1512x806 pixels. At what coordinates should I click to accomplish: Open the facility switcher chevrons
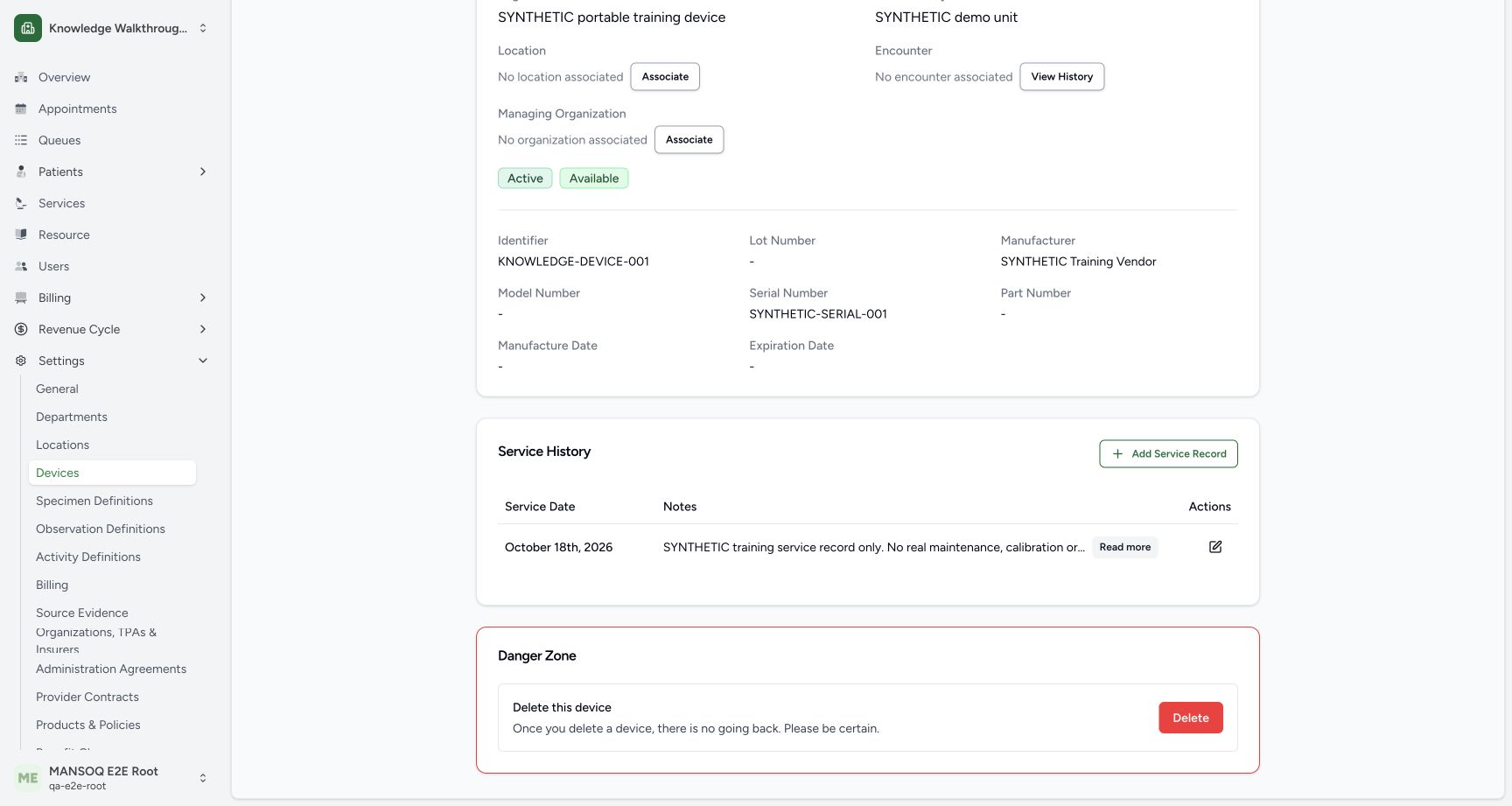203,28
